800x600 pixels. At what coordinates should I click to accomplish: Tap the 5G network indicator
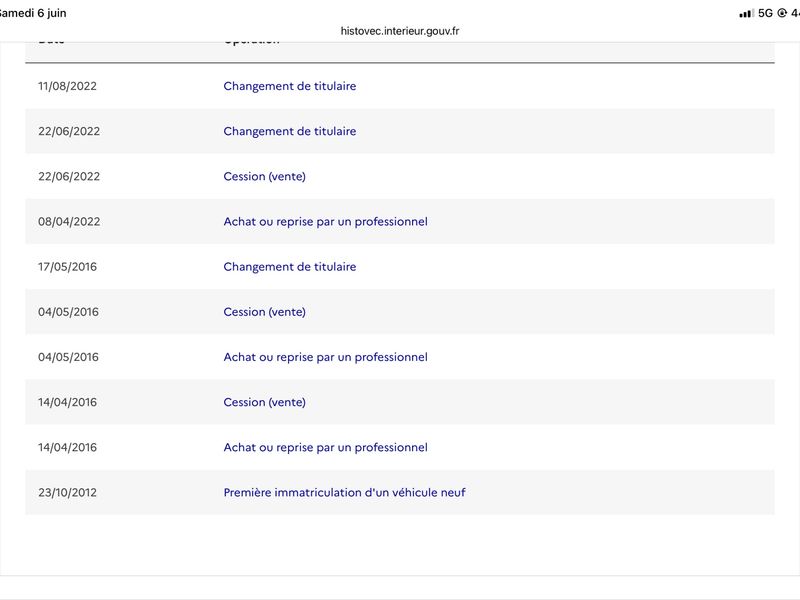765,13
